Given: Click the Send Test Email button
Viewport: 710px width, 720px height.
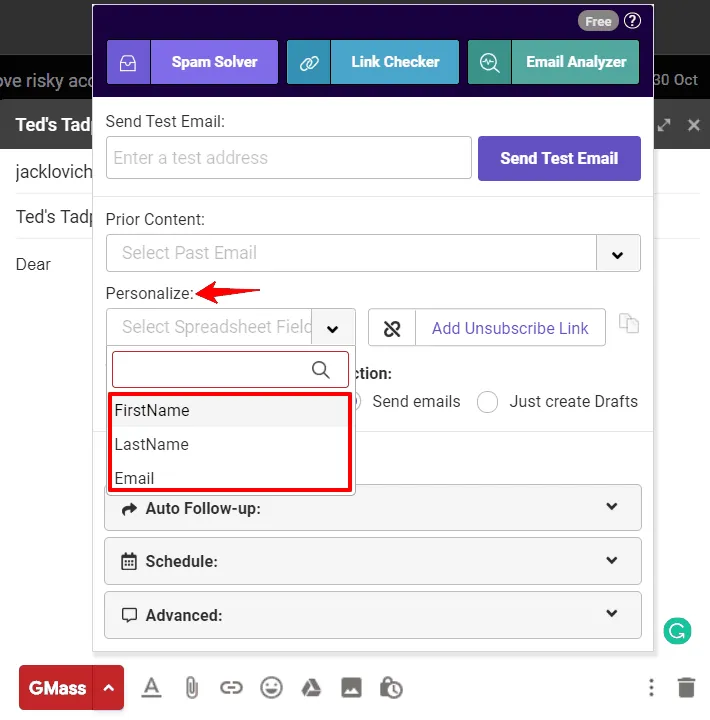Looking at the screenshot, I should [x=559, y=158].
